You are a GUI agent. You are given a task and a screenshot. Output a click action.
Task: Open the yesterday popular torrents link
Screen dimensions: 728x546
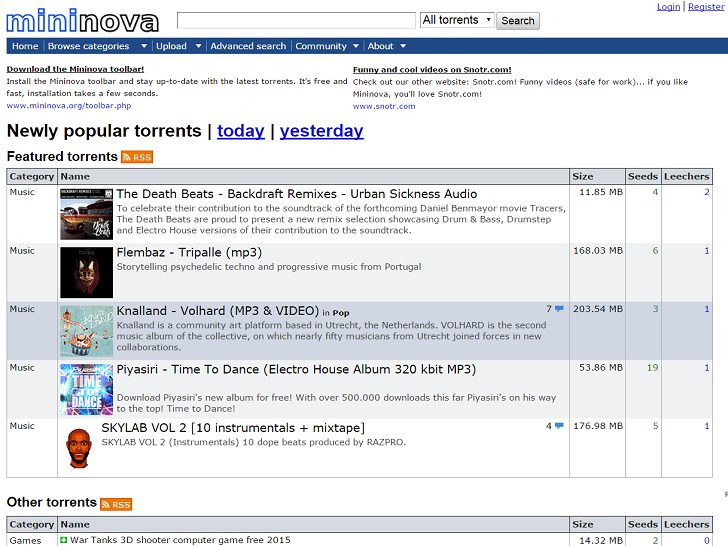pos(321,131)
